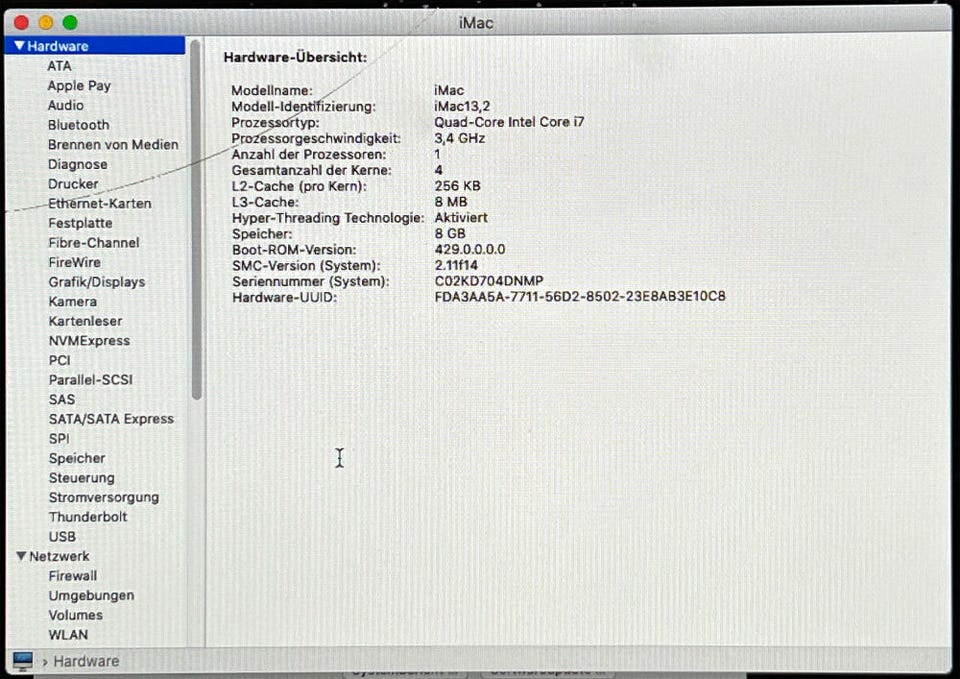Viewport: 960px width, 679px height.
Task: Select PCI in the sidebar
Action: (x=59, y=360)
